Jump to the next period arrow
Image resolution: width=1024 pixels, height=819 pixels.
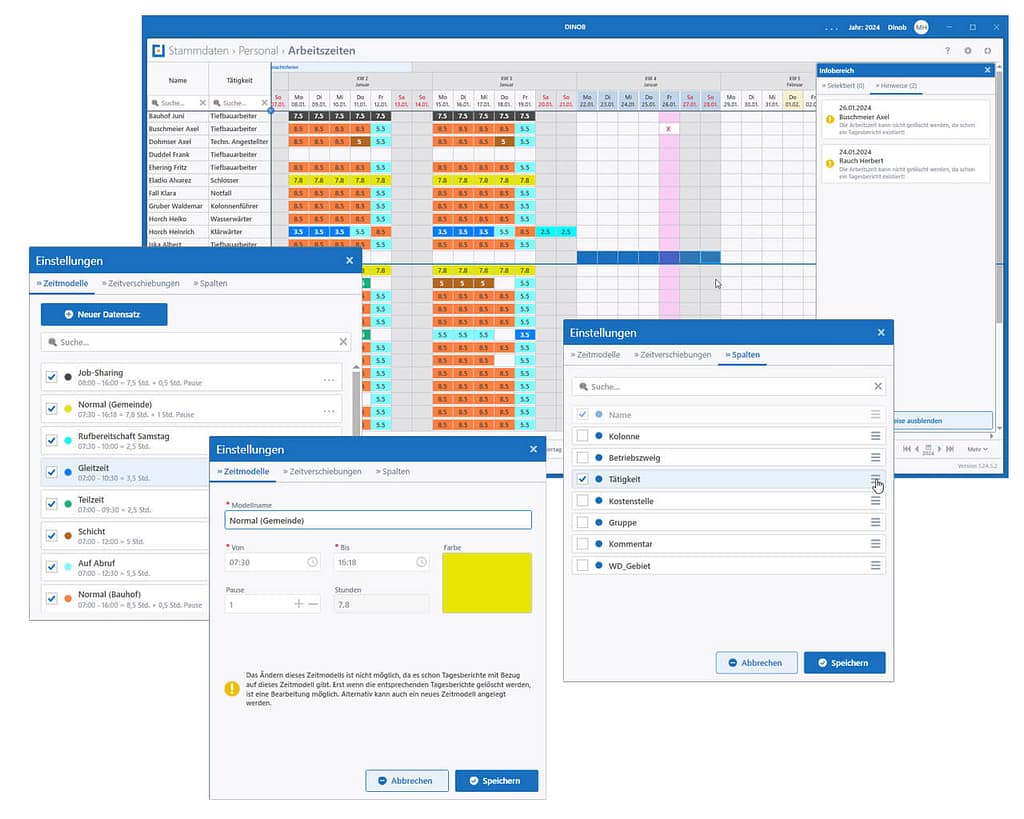coord(939,449)
